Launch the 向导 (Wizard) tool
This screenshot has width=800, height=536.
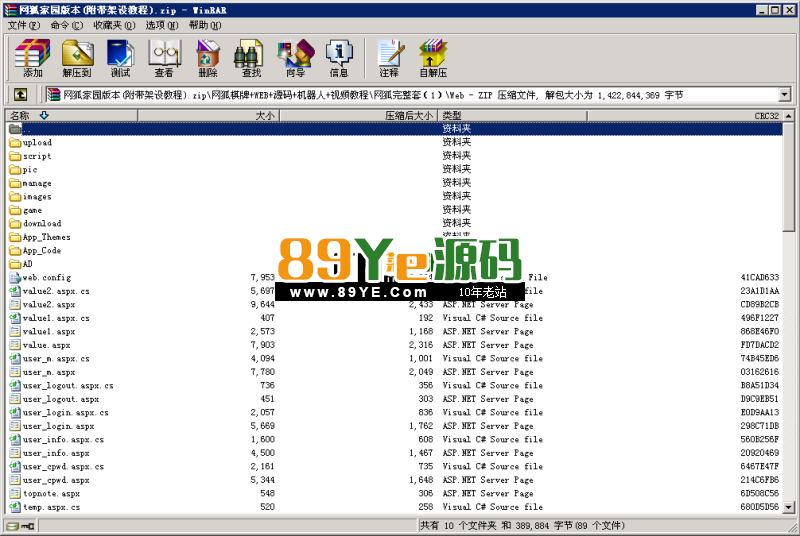pyautogui.click(x=295, y=58)
